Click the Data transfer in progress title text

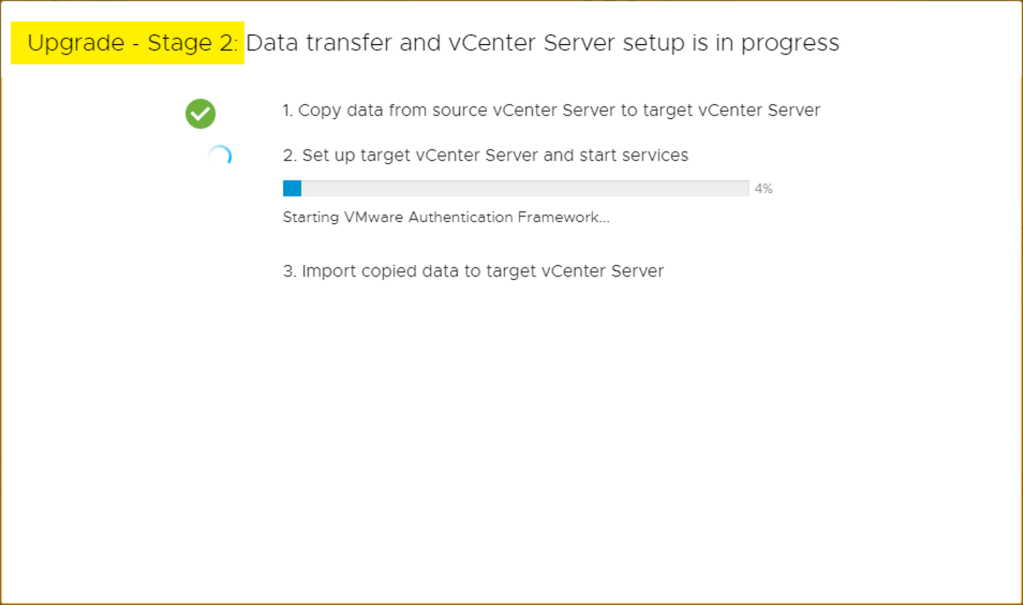pyautogui.click(x=542, y=44)
